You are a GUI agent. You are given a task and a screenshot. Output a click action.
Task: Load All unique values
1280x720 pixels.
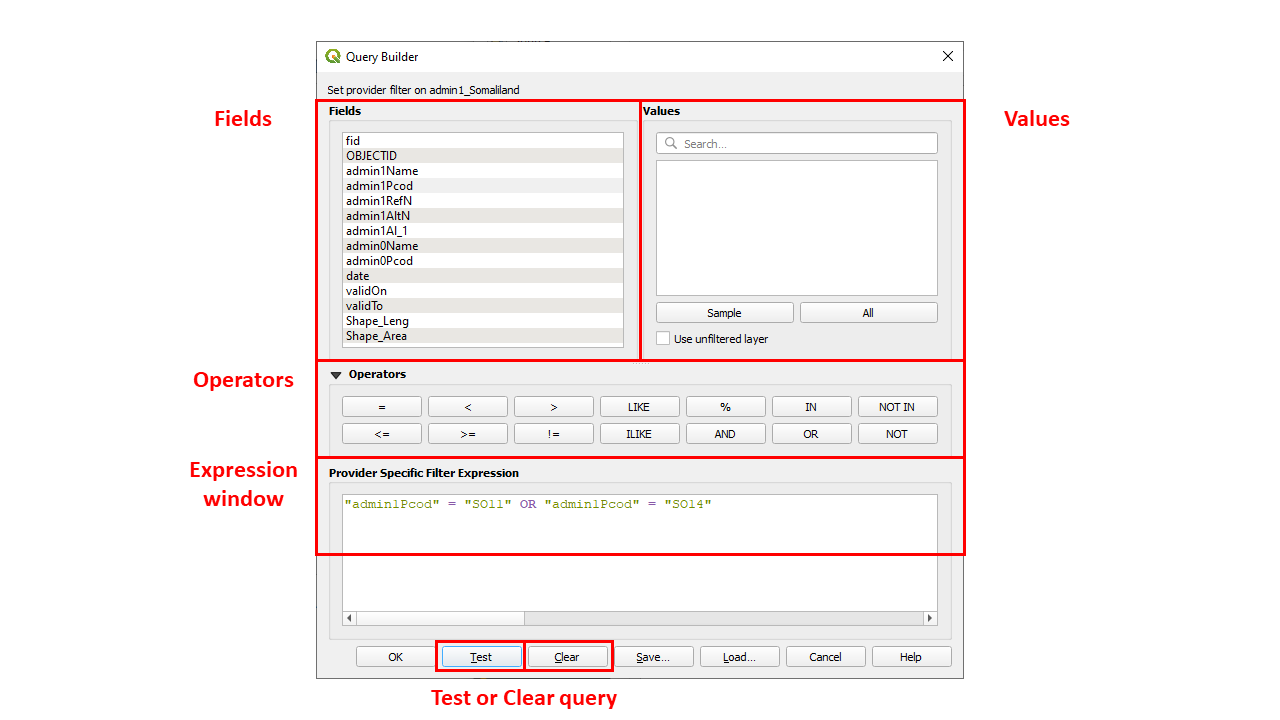(868, 313)
